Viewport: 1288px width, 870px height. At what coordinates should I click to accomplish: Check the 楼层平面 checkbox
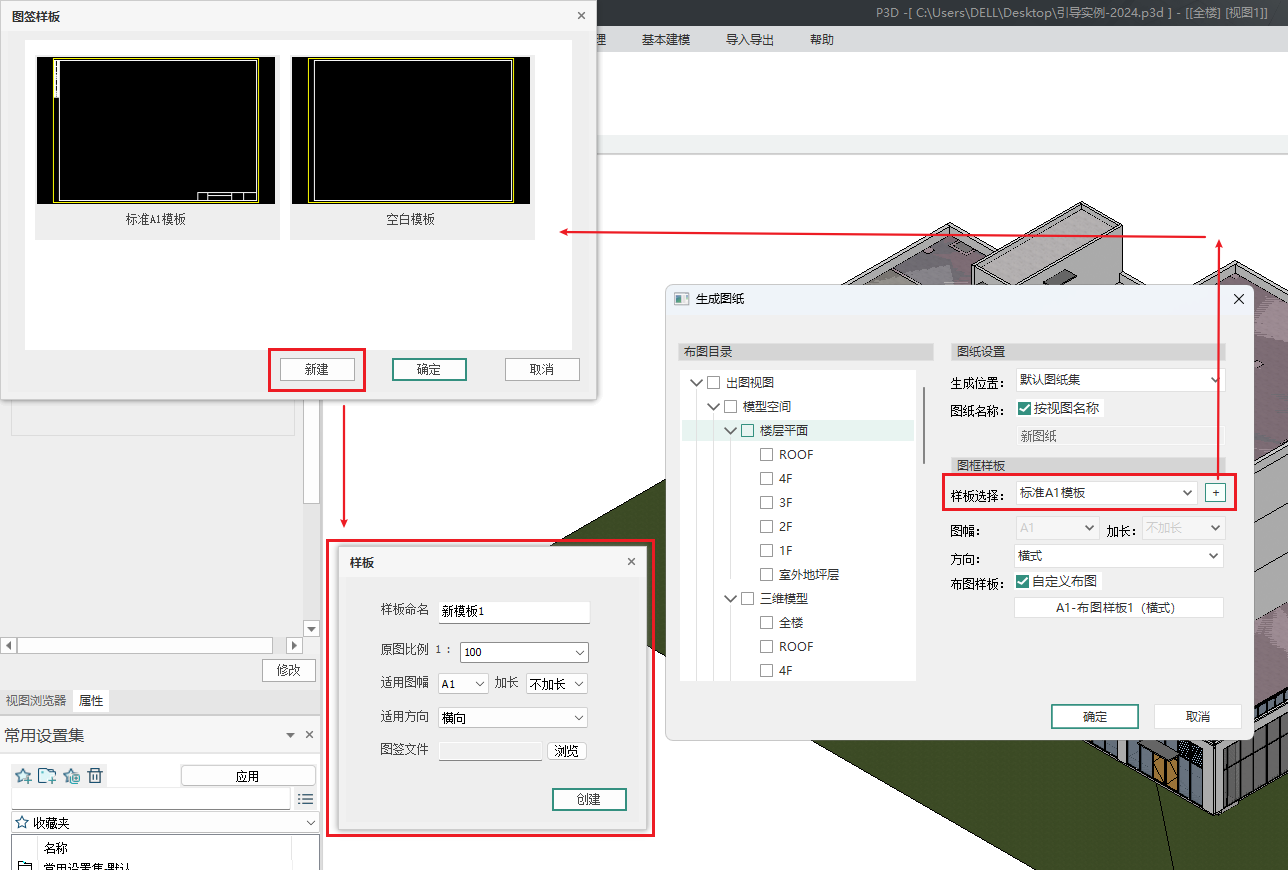pyautogui.click(x=747, y=430)
